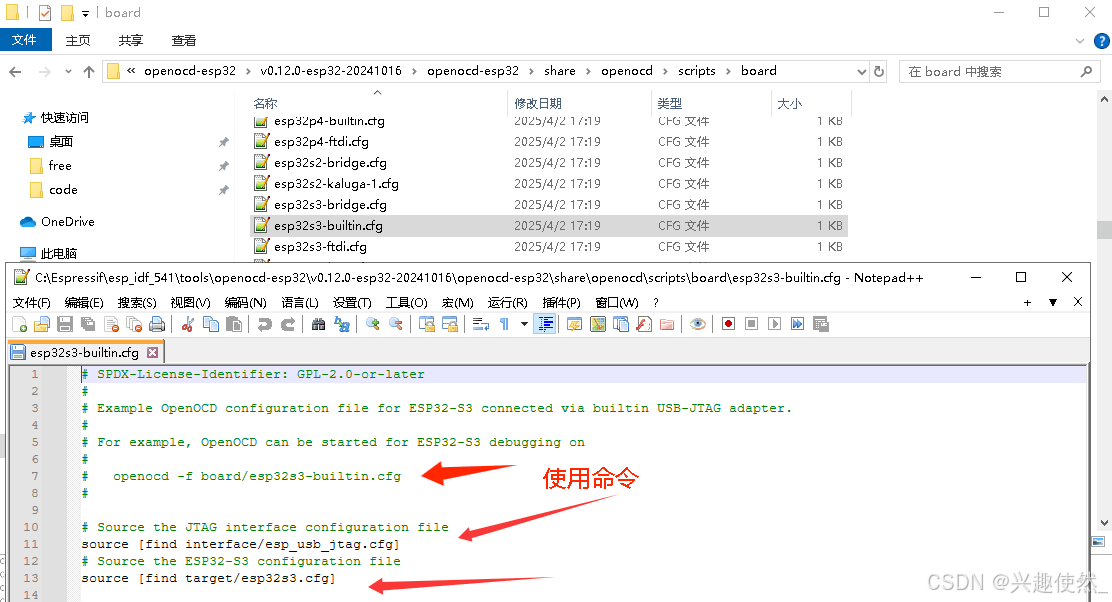The height and width of the screenshot is (602, 1112).
Task: Click the Paste icon in Notepad++ toolbar
Action: click(x=233, y=324)
